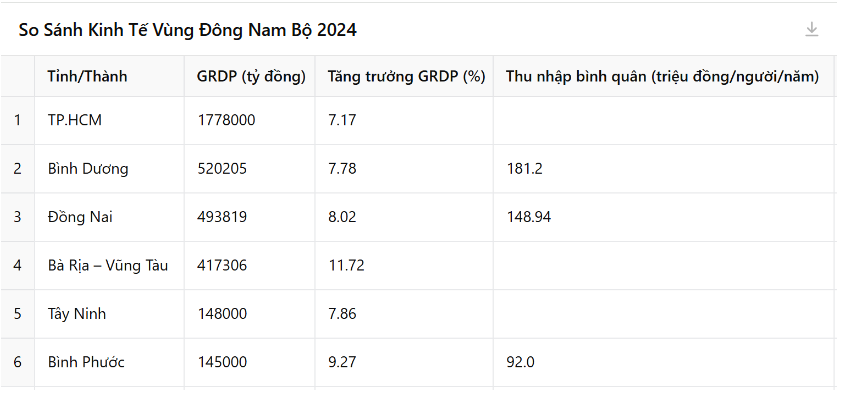Image resolution: width=848 pixels, height=400 pixels.
Task: Select the TP.HCM cell
Action: click(x=109, y=120)
